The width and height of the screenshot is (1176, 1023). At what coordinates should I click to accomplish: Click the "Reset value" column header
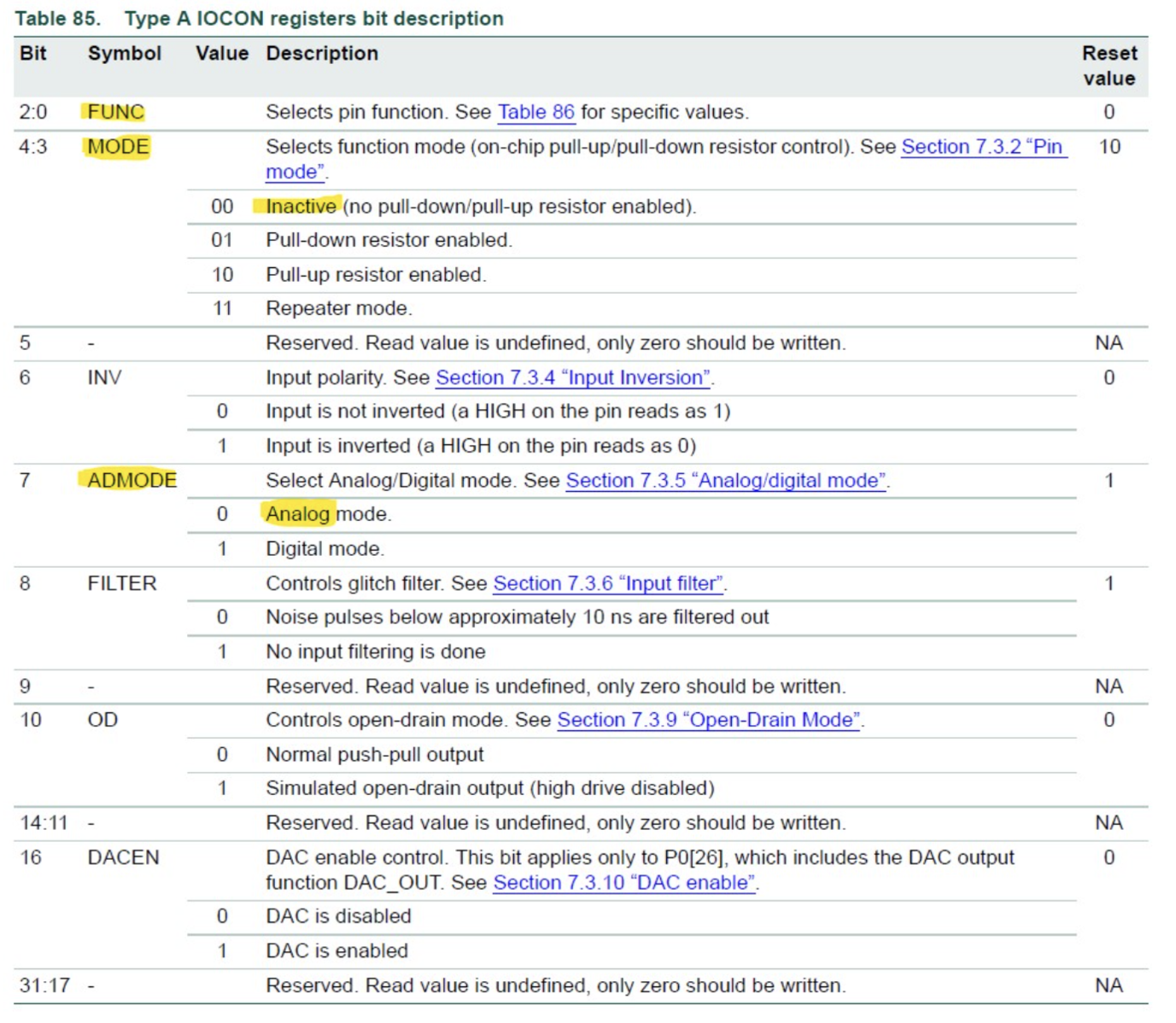coord(1109,66)
